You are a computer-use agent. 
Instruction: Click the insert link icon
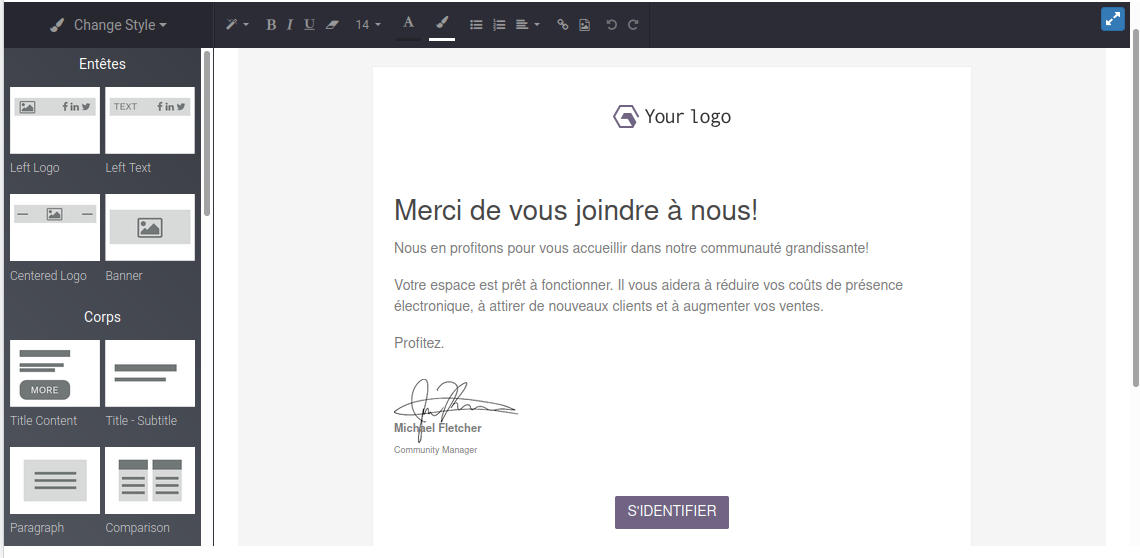[563, 25]
